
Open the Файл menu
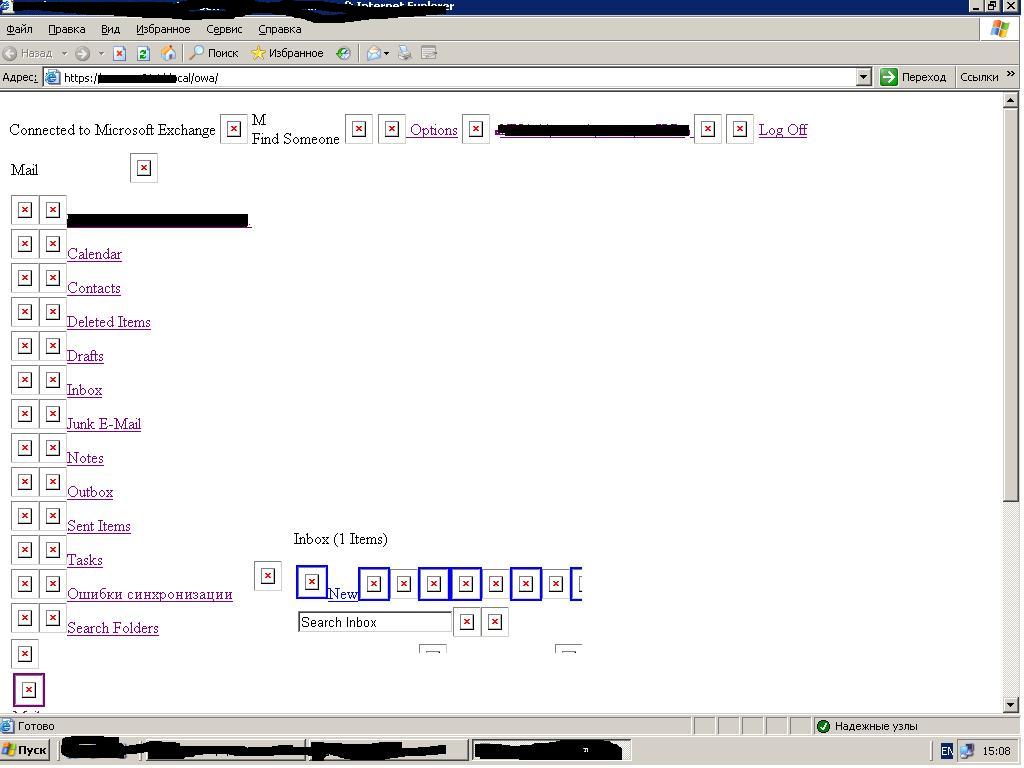pyautogui.click(x=20, y=29)
